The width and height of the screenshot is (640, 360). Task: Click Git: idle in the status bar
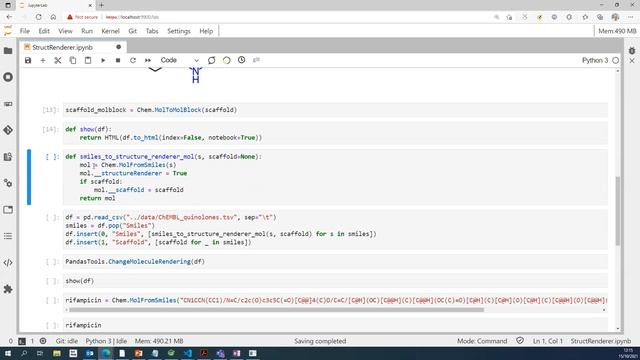point(67,341)
